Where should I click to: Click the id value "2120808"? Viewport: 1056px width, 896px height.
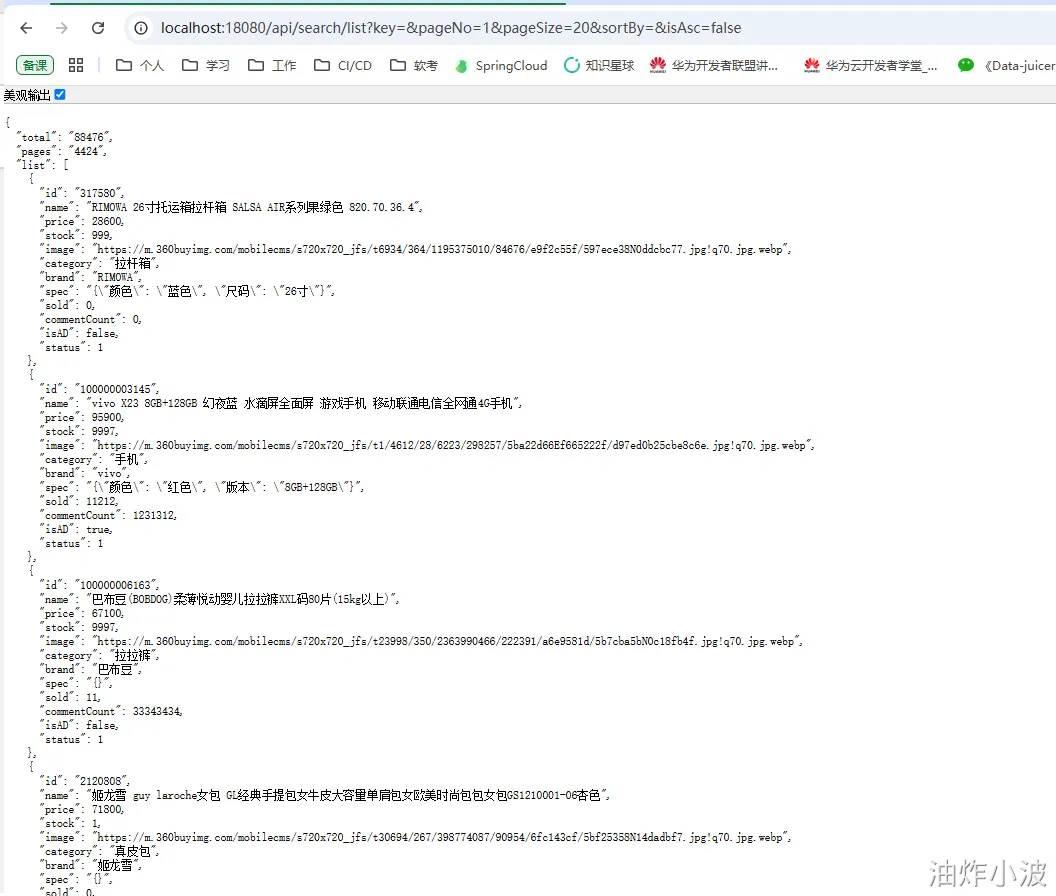tap(102, 781)
